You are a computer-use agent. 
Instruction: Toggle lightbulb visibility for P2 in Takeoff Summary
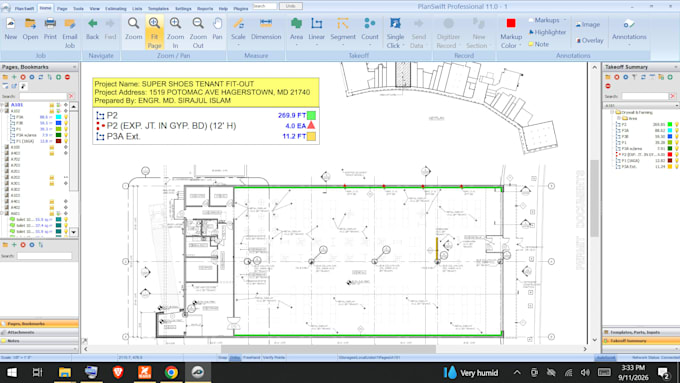click(x=677, y=124)
